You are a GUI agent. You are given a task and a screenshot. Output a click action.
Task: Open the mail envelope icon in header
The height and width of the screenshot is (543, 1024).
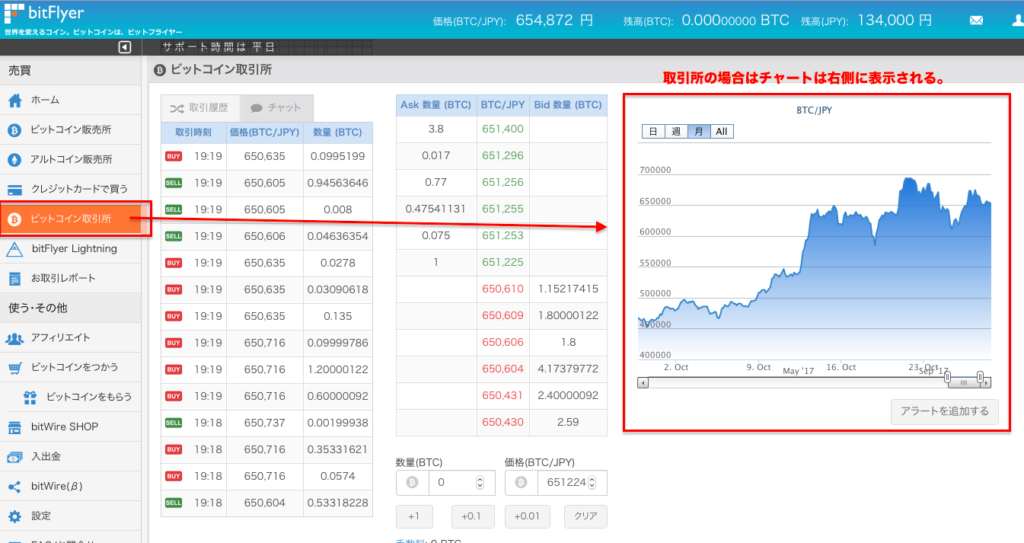(976, 20)
